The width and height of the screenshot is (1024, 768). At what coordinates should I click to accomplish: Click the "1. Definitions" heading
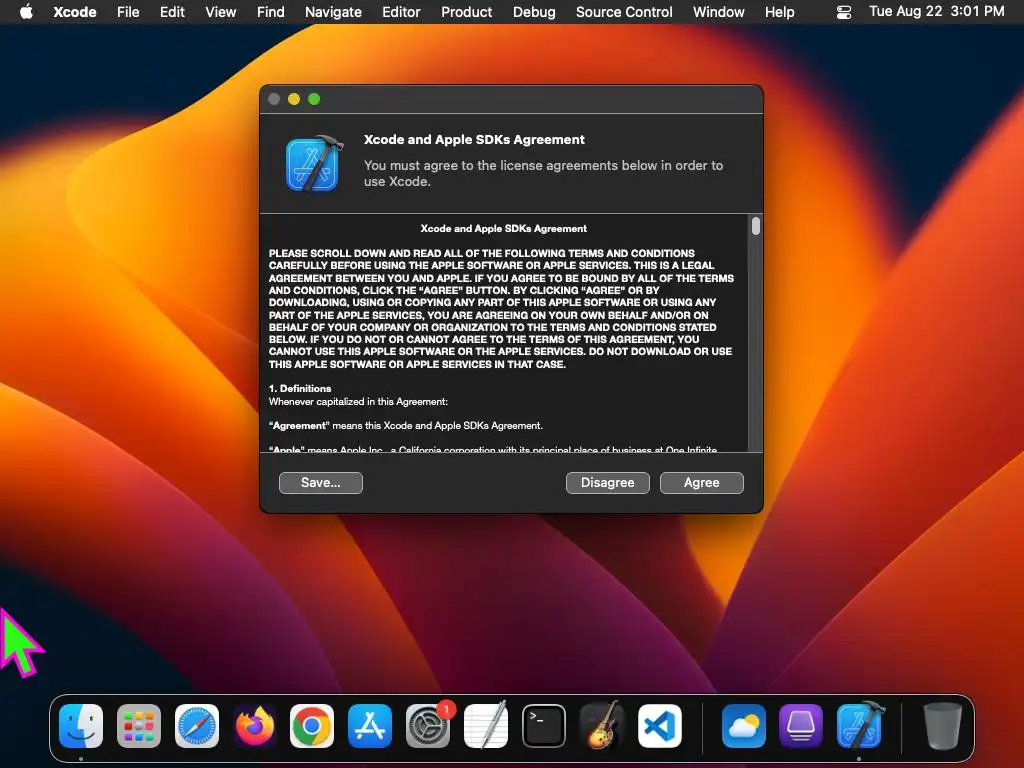click(300, 389)
